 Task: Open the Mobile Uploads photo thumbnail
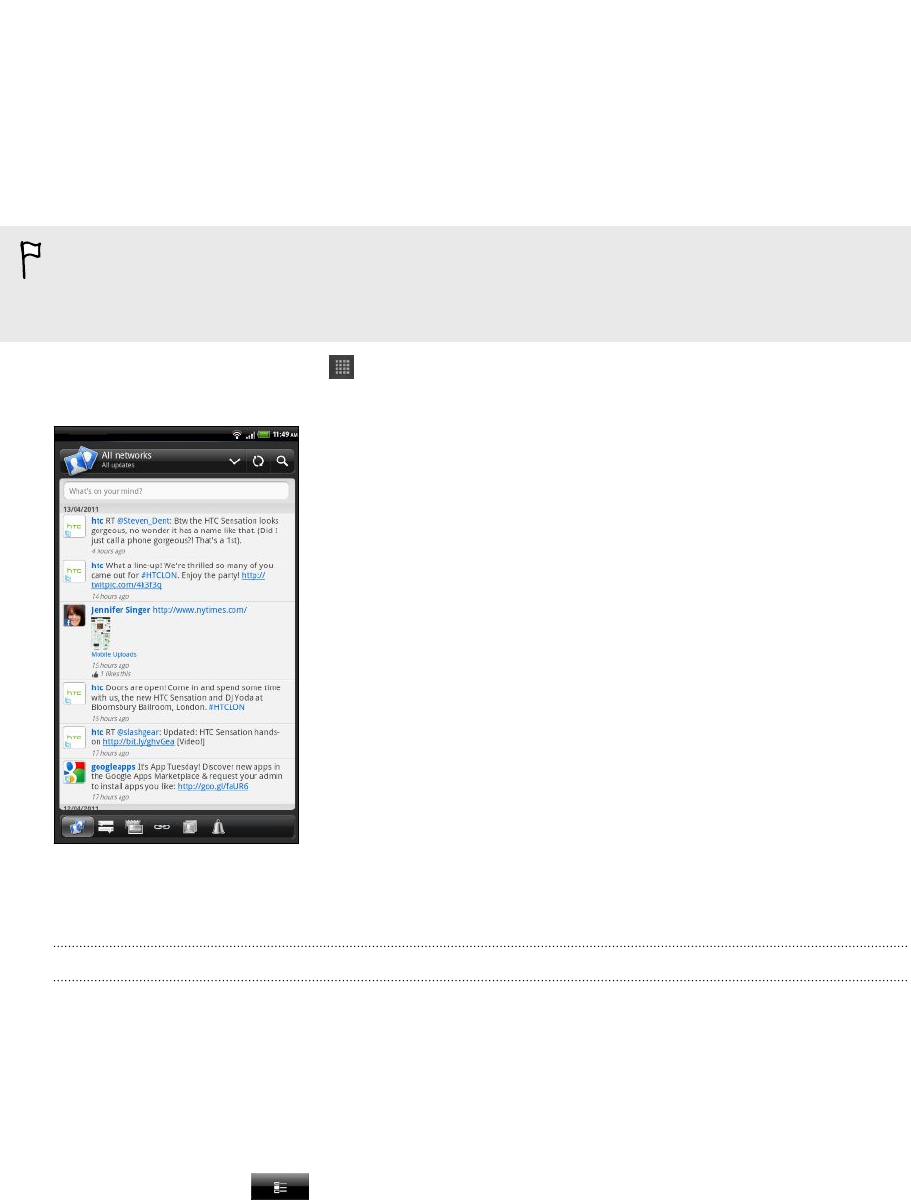[100, 633]
